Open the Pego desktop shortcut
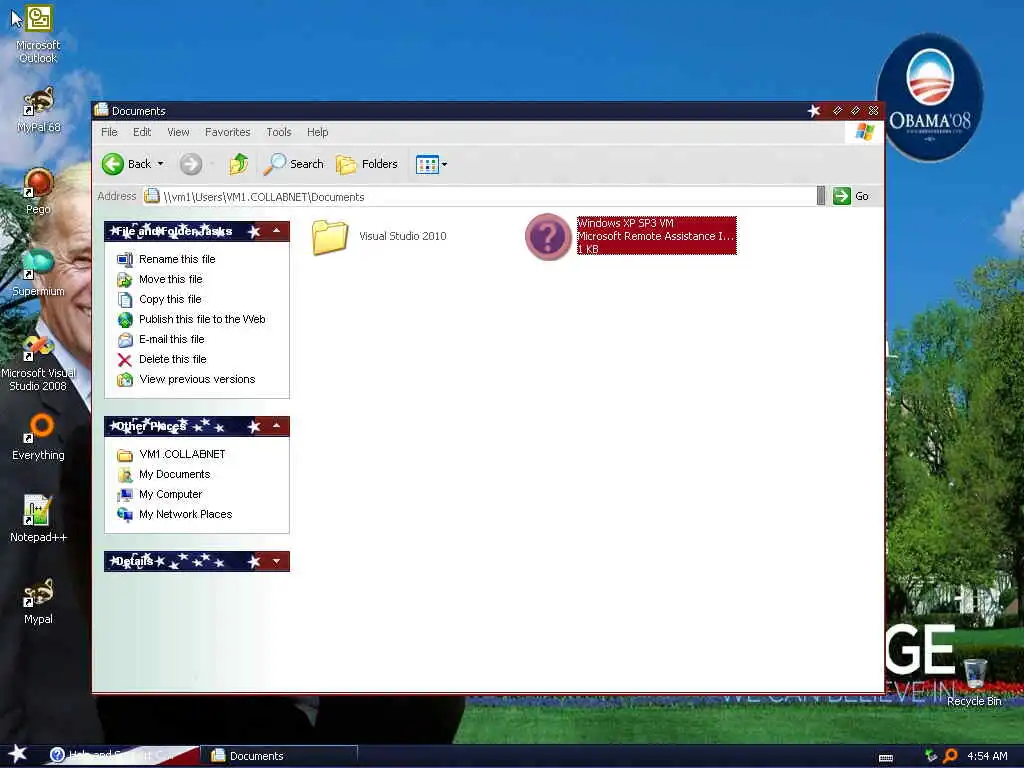Image resolution: width=1024 pixels, height=768 pixels. pyautogui.click(x=38, y=191)
